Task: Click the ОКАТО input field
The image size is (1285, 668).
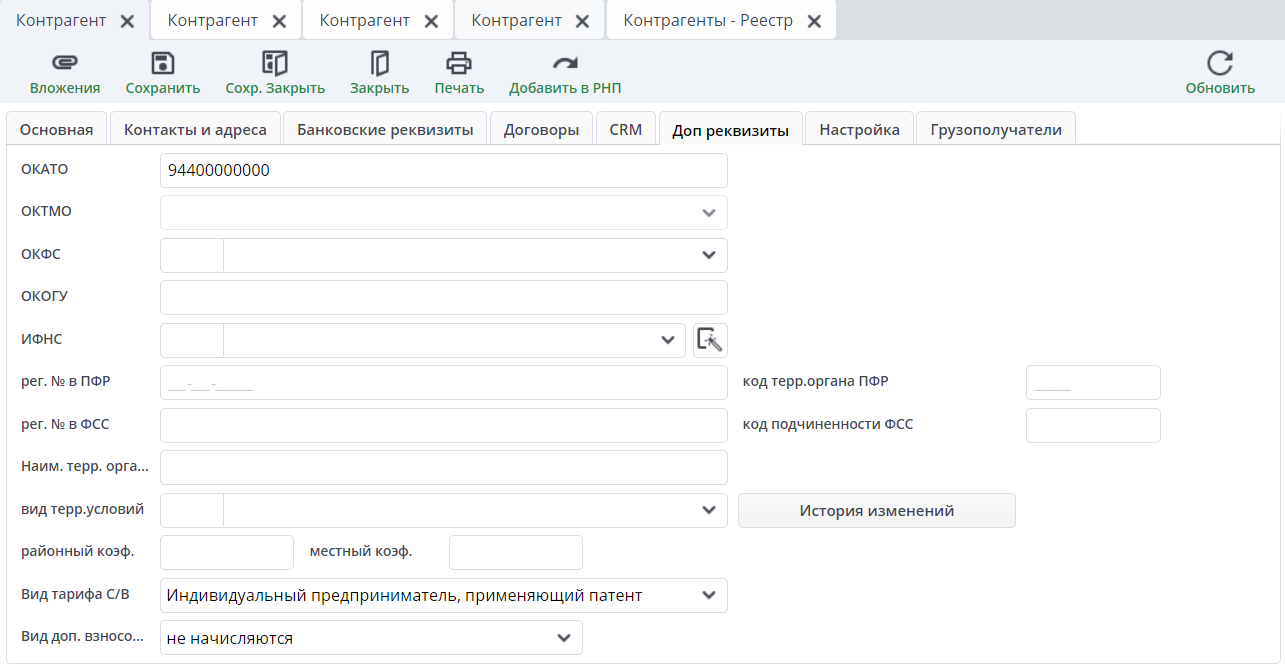Action: click(x=443, y=170)
